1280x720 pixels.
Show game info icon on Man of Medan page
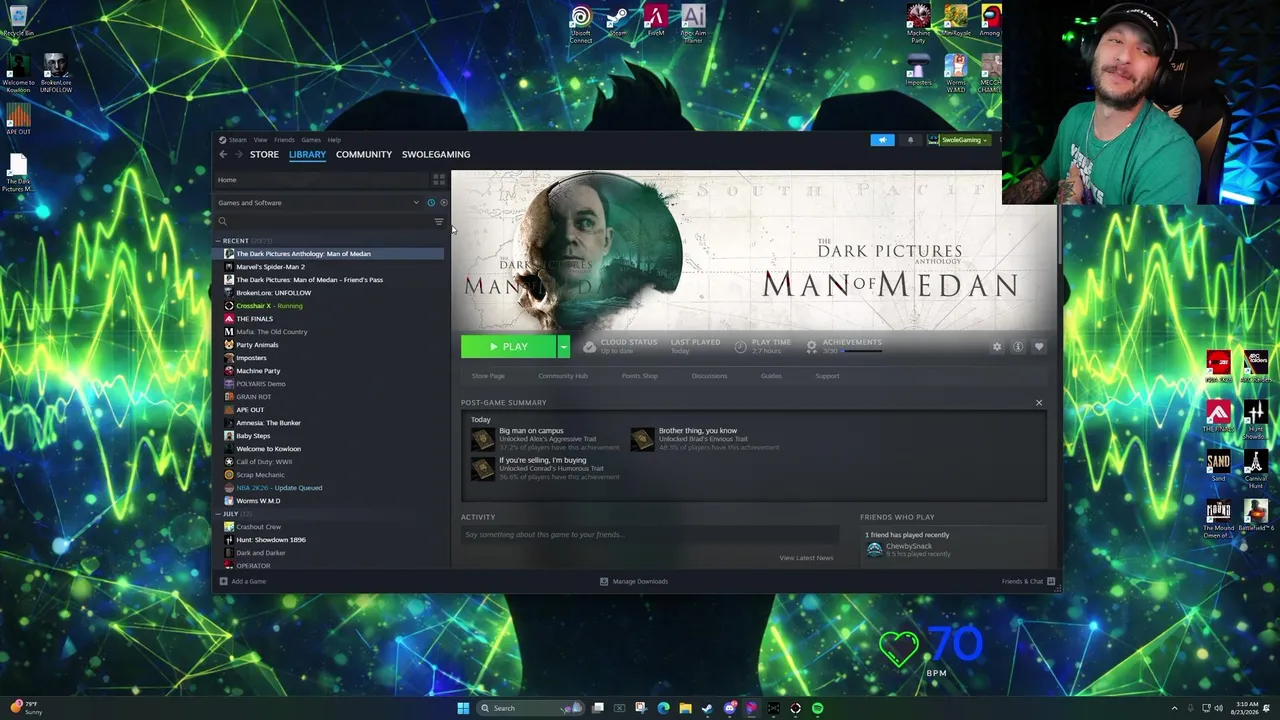(1017, 346)
